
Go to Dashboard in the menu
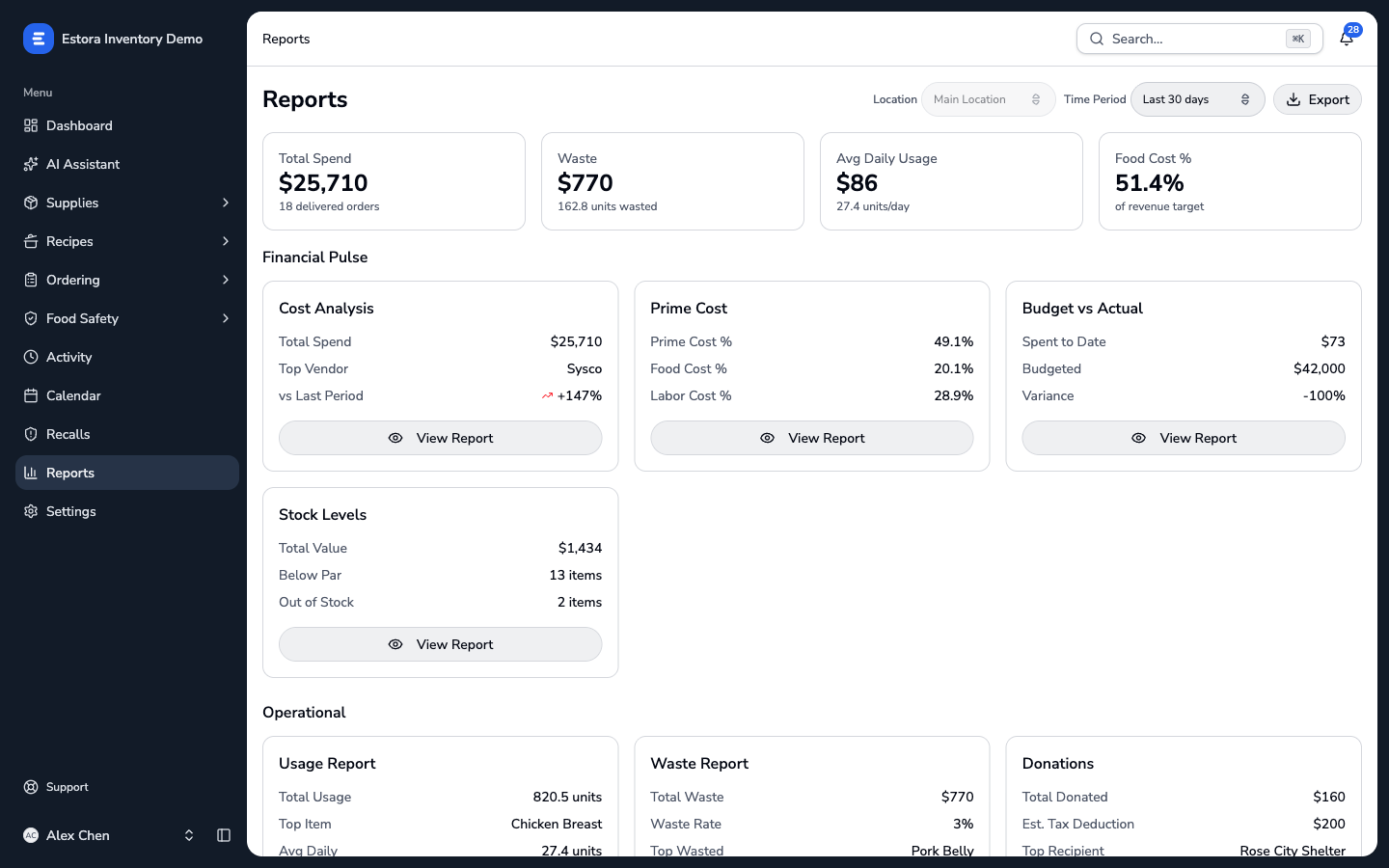[127, 125]
